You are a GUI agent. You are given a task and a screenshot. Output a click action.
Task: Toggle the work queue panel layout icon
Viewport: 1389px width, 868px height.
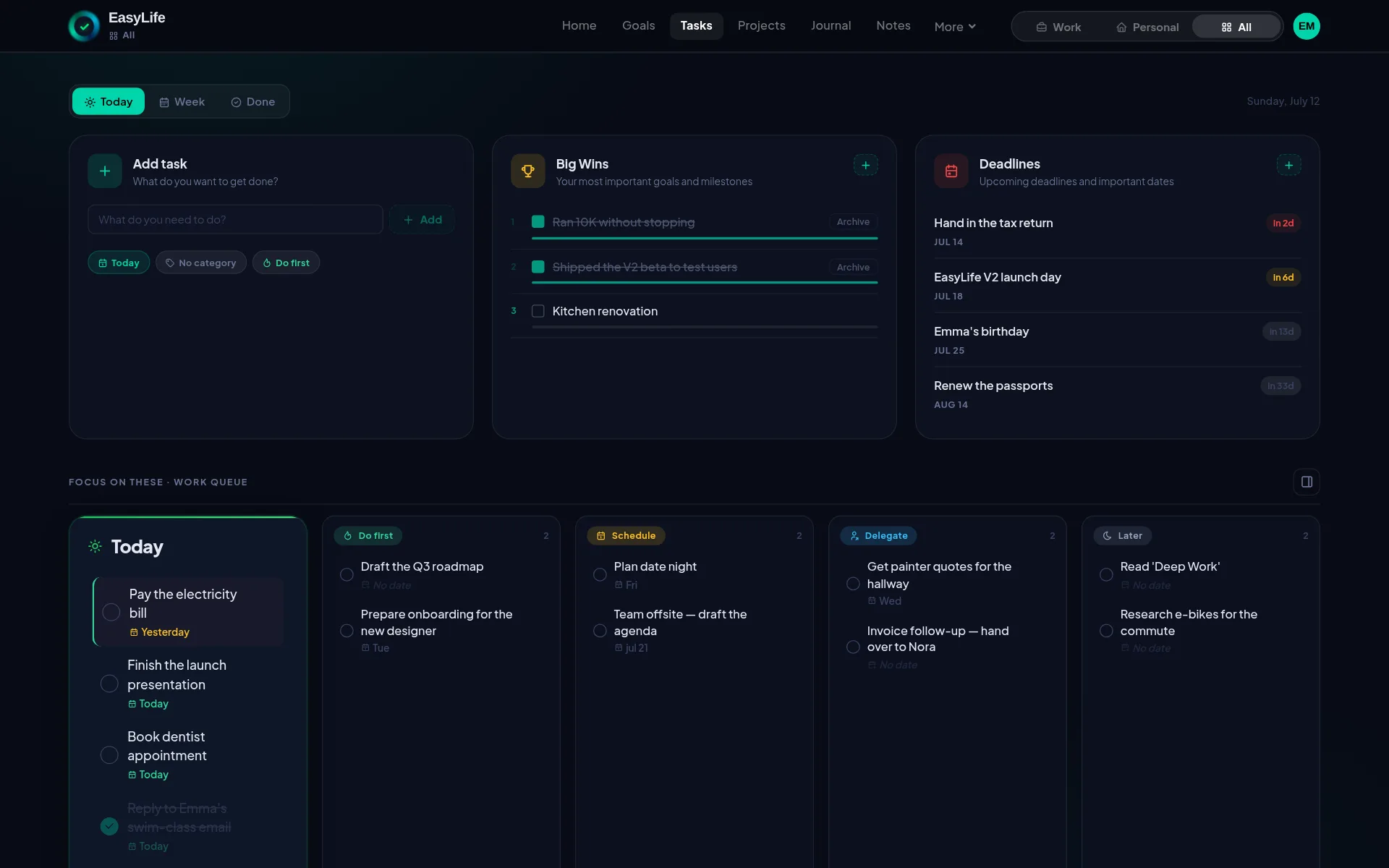point(1307,482)
